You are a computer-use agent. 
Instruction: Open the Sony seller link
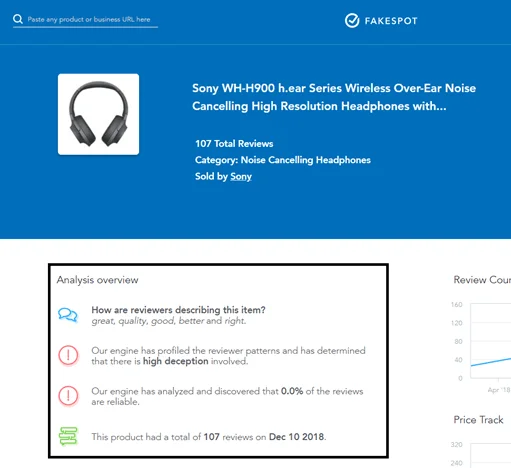tap(241, 176)
